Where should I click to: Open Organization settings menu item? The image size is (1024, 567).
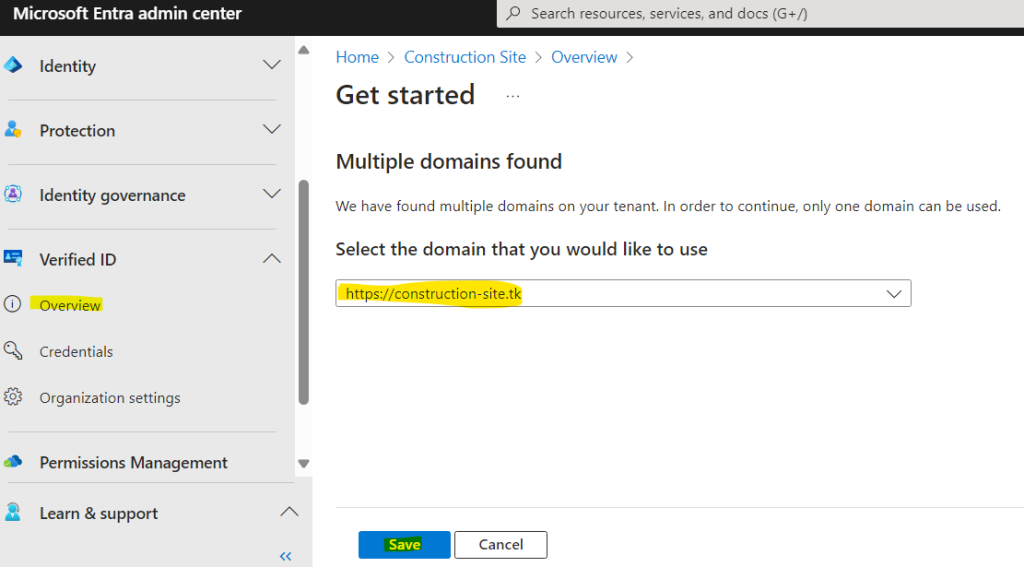point(110,398)
